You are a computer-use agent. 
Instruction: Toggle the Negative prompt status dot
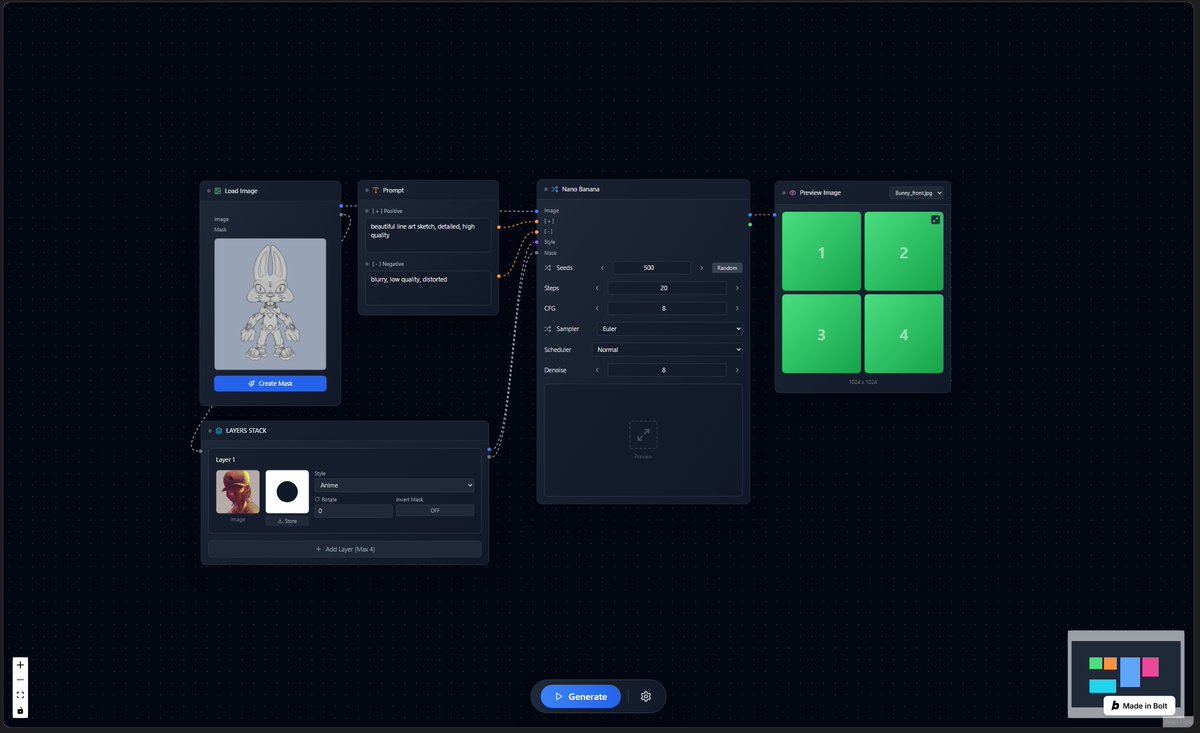point(367,263)
